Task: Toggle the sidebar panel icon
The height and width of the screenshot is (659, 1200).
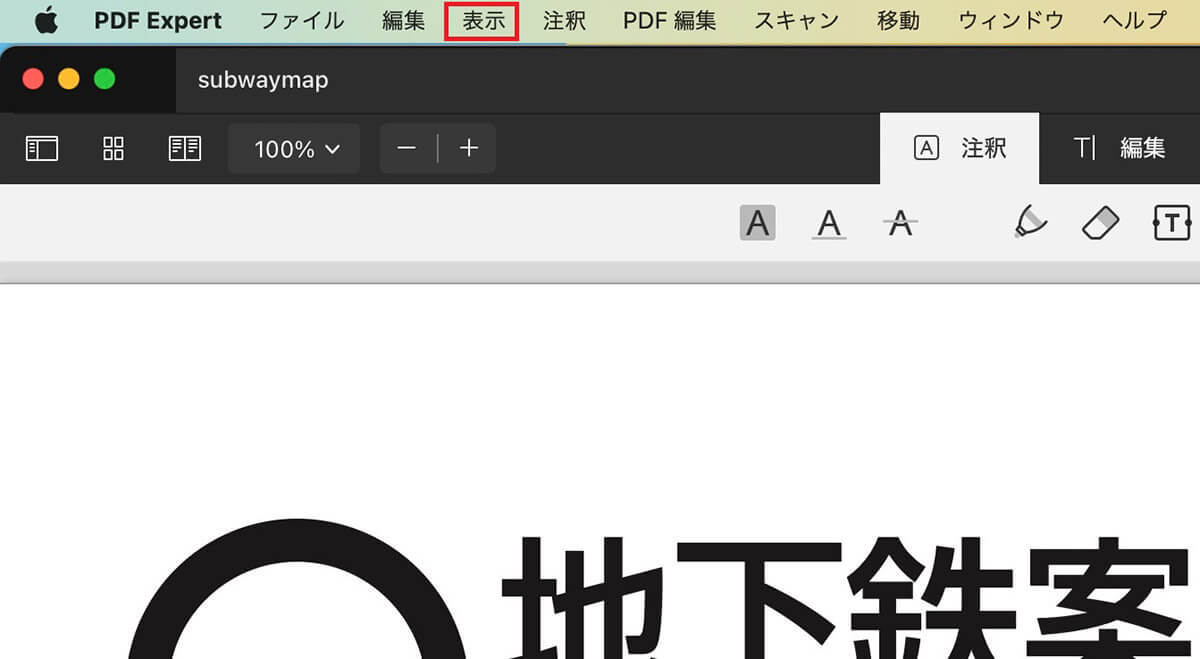Action: [x=42, y=149]
